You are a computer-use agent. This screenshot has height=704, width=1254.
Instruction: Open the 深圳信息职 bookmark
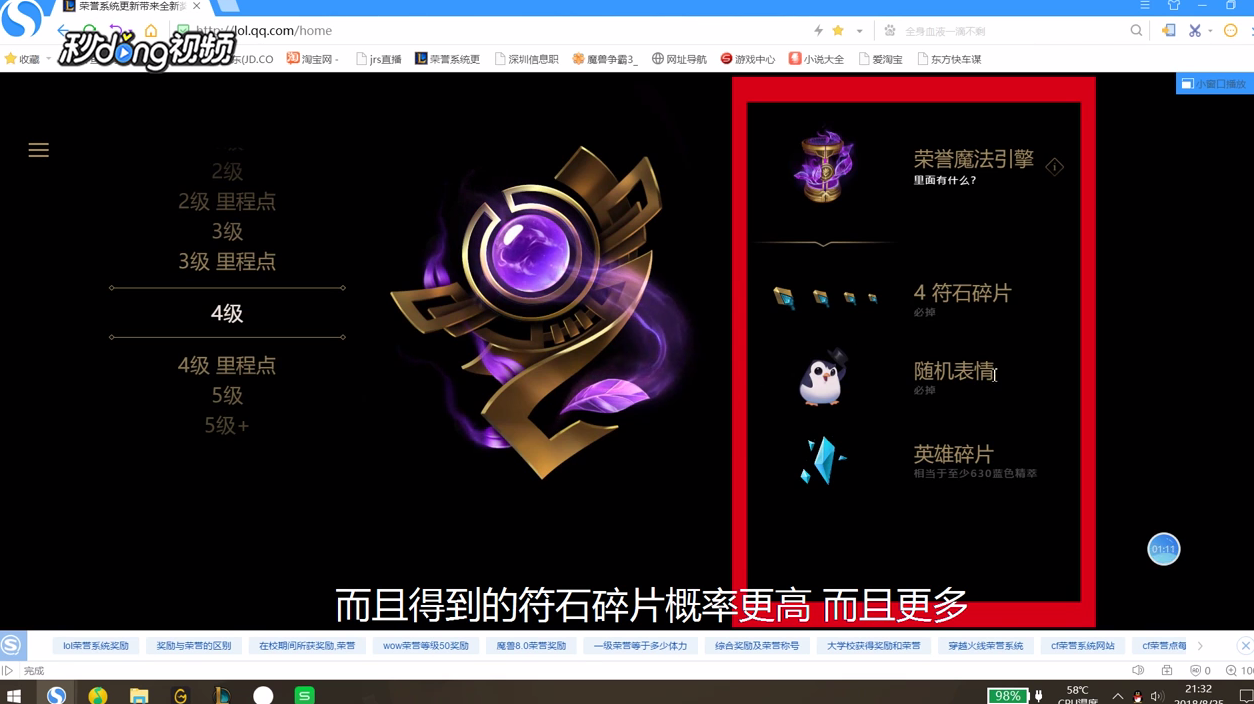[x=526, y=59]
